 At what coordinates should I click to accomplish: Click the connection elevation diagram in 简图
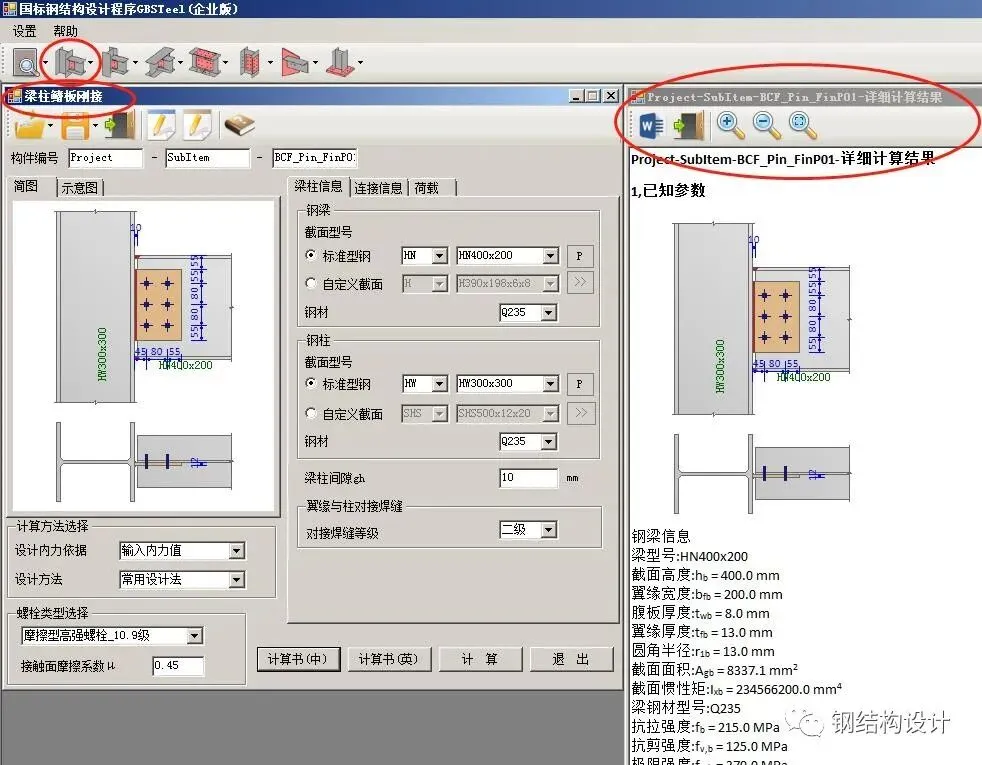[x=144, y=307]
